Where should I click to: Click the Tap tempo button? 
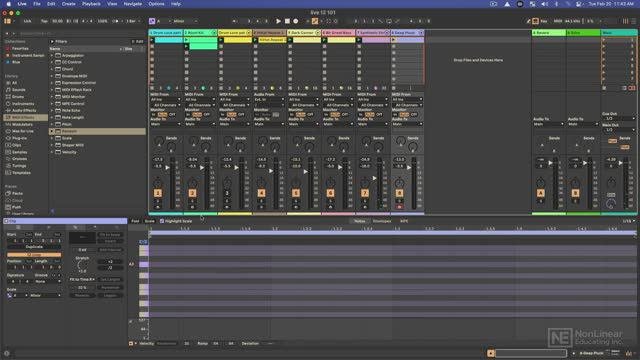44,21
